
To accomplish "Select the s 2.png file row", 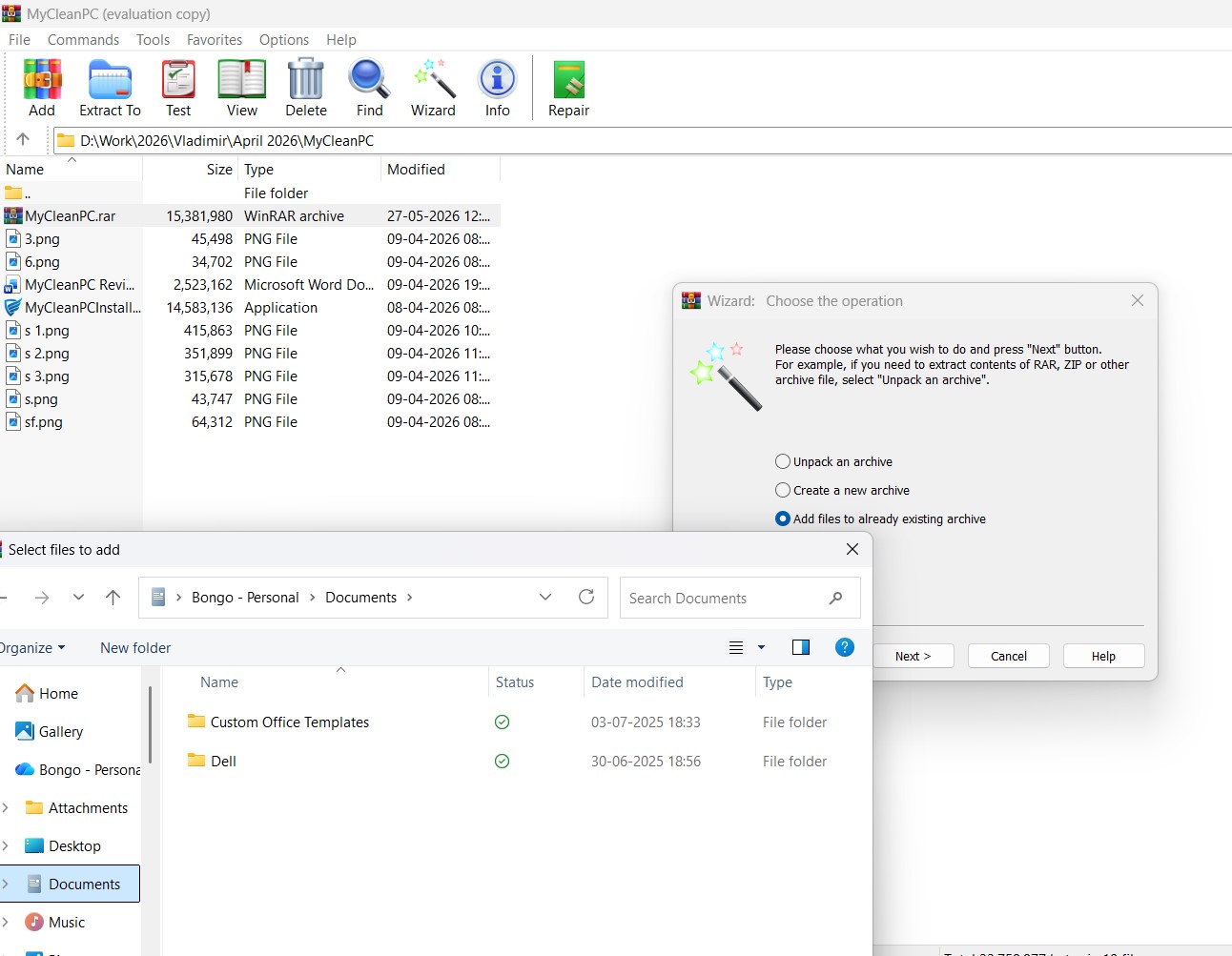I will (x=250, y=353).
